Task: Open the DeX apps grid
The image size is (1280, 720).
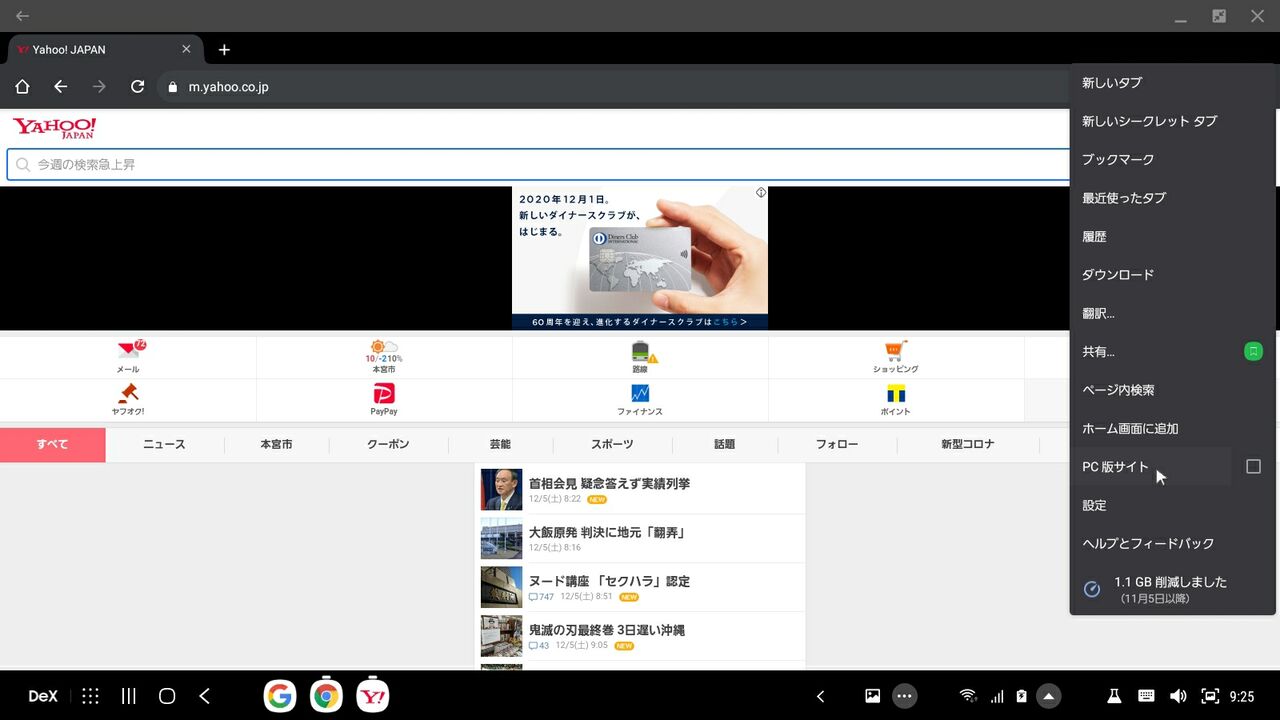Action: coord(90,696)
